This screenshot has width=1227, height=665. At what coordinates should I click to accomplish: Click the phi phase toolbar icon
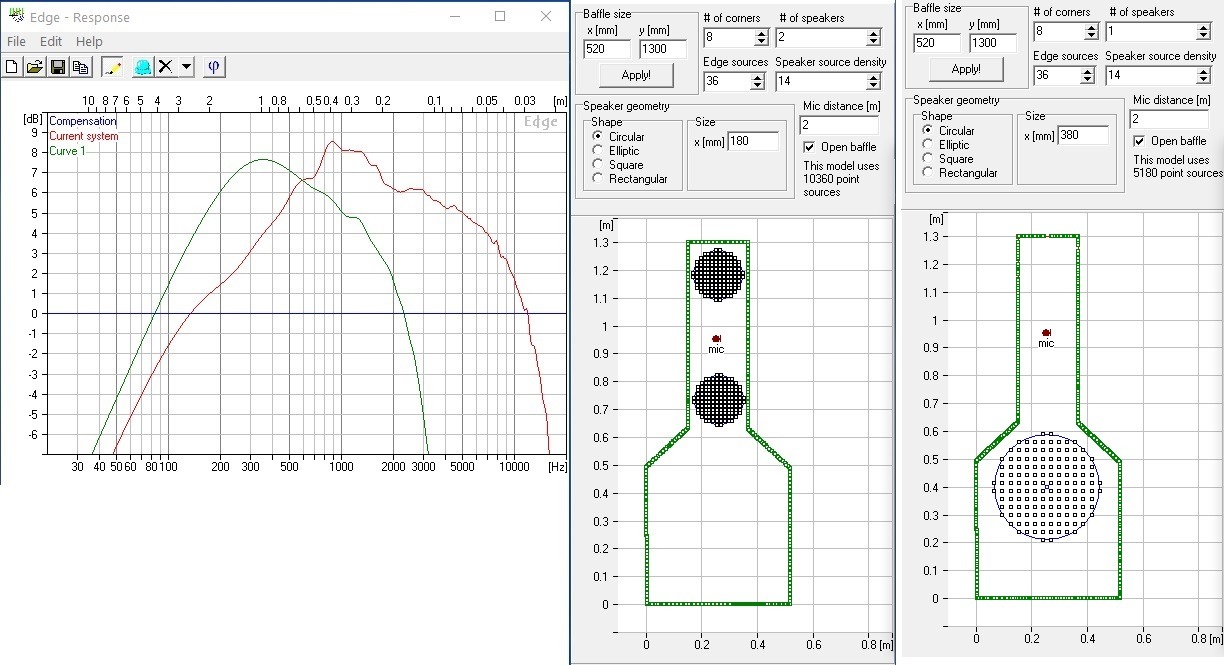214,67
